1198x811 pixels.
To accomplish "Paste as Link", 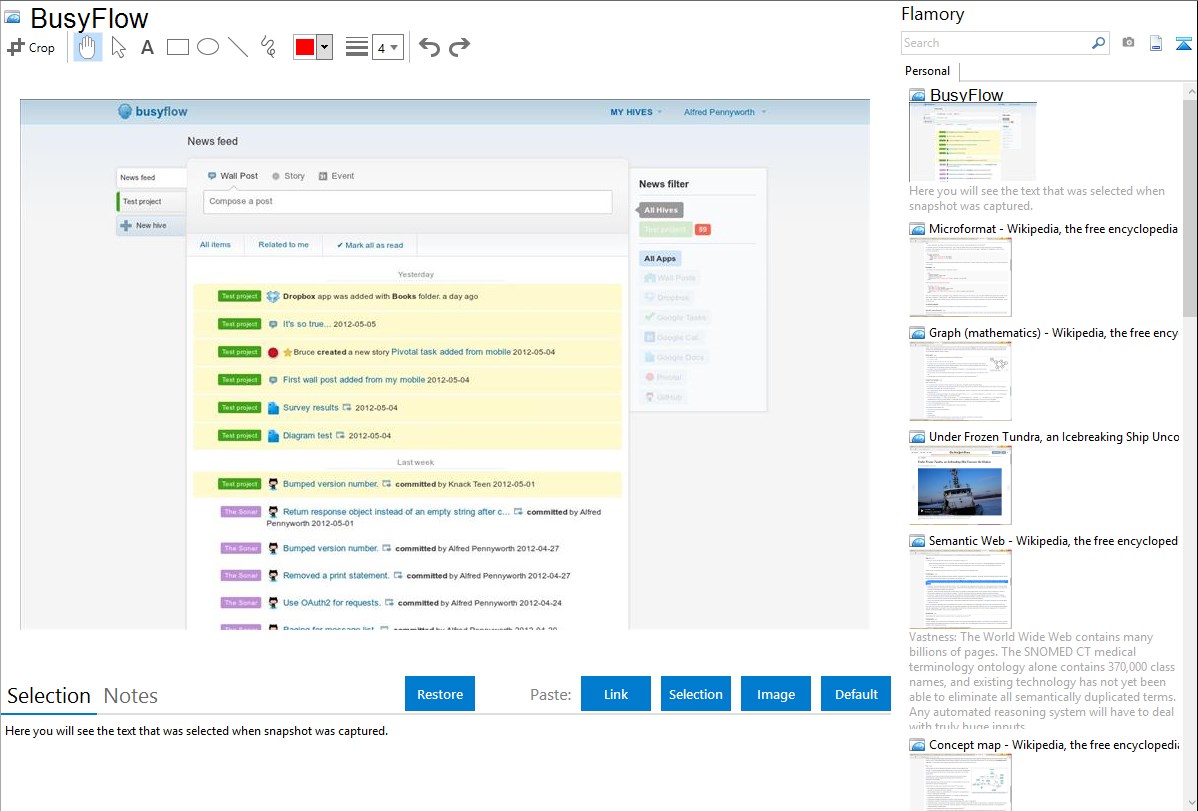I will click(616, 694).
